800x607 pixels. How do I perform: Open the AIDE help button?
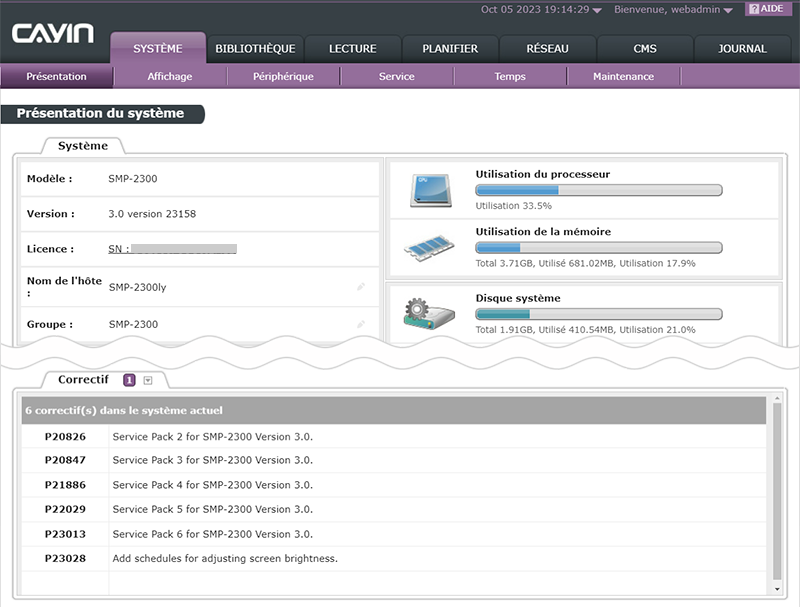[765, 9]
